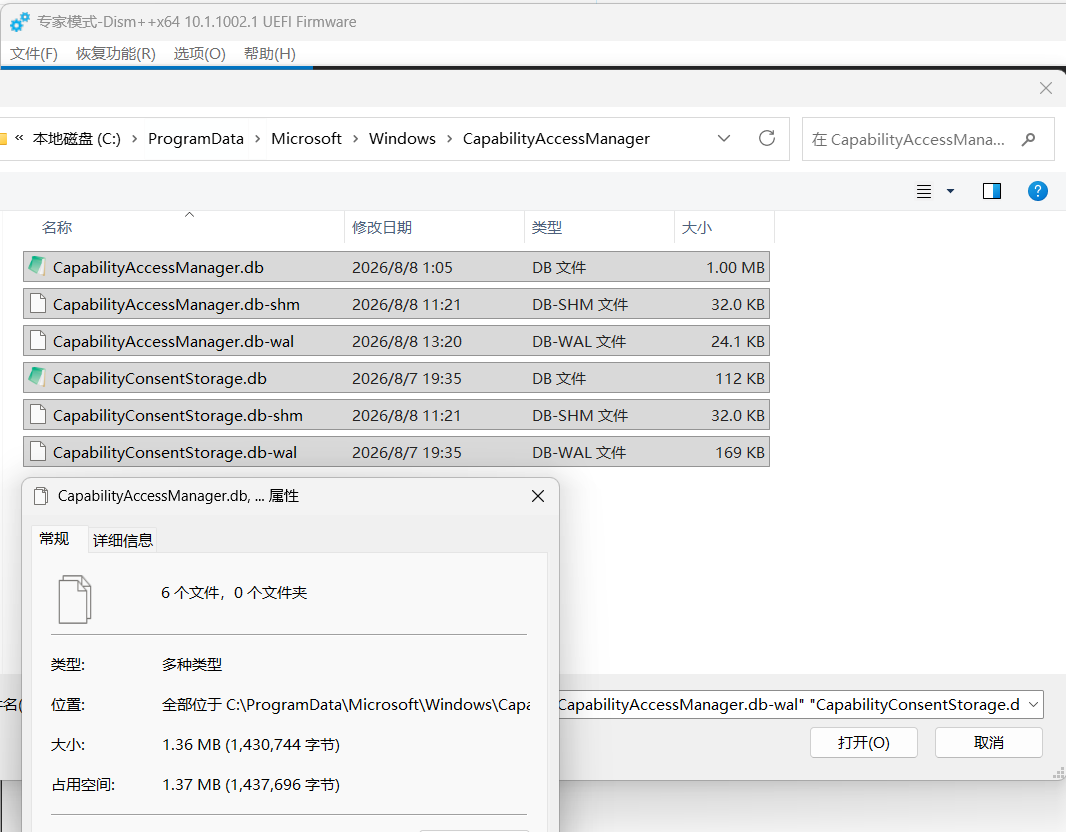
Task: Click the 1.37 MB (1,437,696 字节) value
Action: 251,785
